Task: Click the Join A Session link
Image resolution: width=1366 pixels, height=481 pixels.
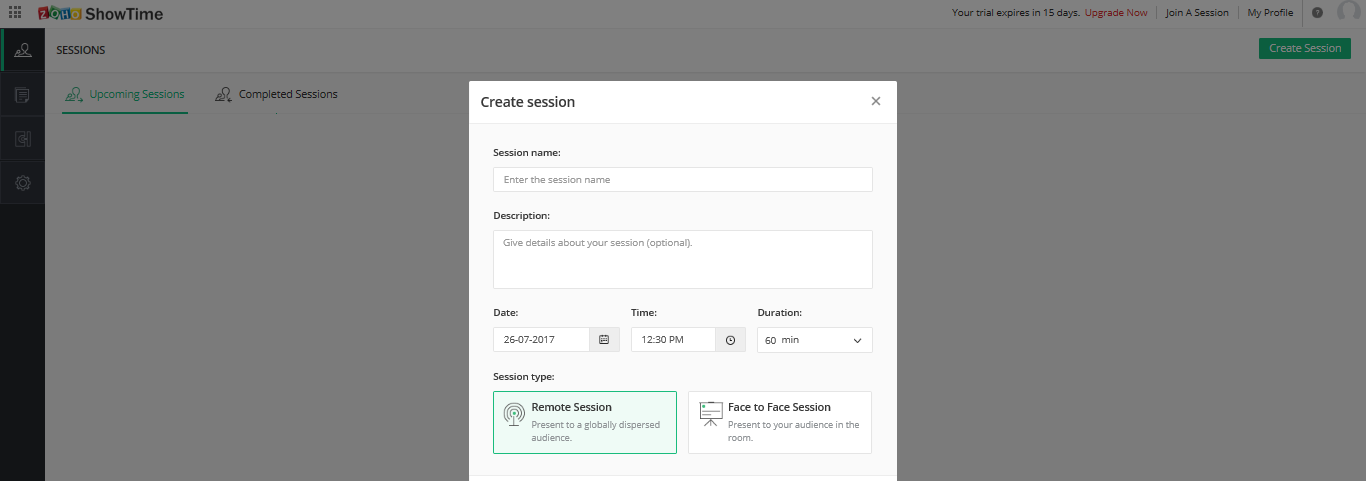Action: pyautogui.click(x=1197, y=13)
